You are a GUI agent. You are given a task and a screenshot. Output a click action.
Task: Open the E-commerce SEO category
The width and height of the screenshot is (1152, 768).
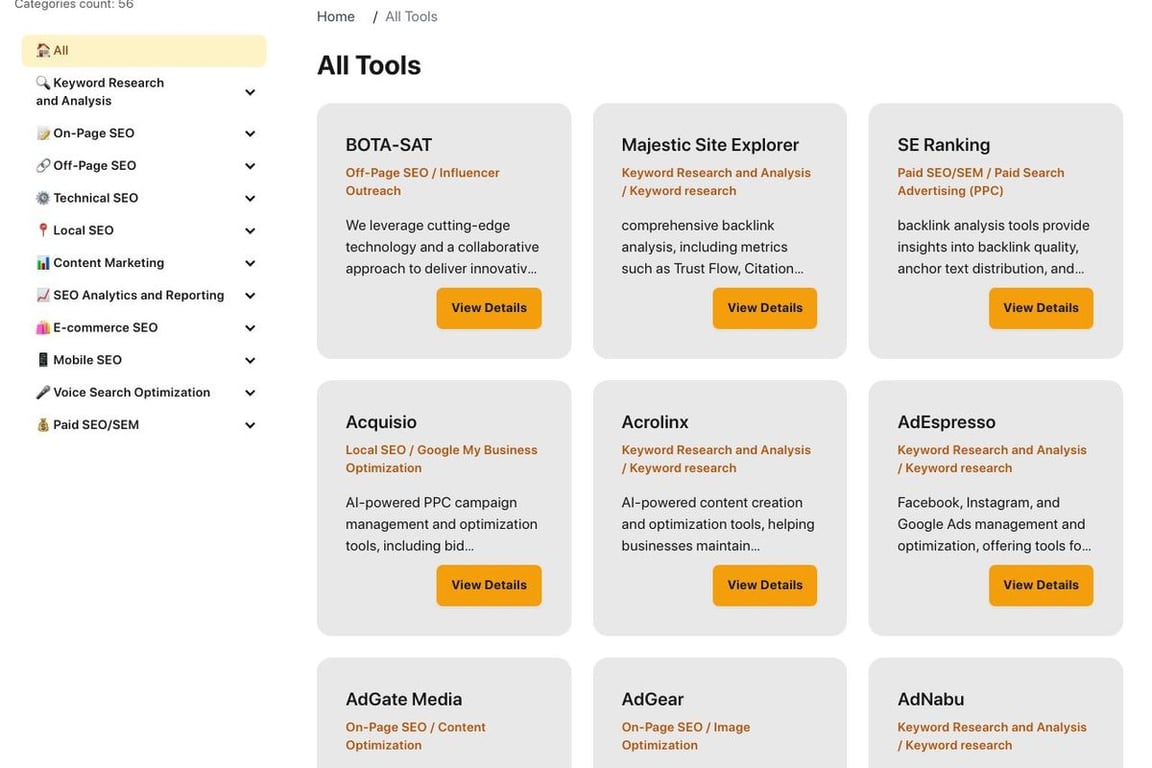(x=105, y=327)
